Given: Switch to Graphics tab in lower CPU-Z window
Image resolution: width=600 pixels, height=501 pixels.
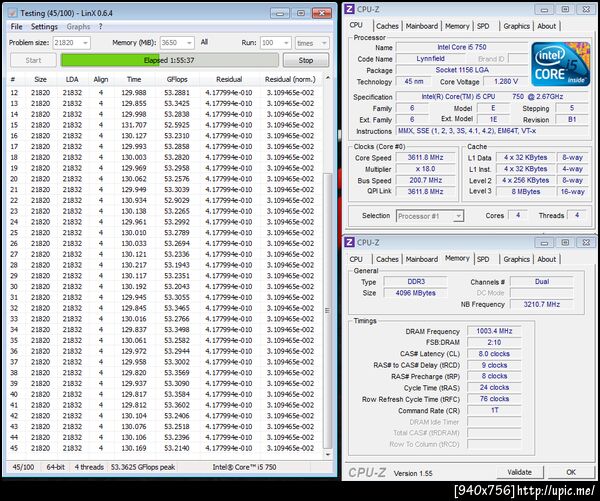Looking at the screenshot, I should point(517,259).
